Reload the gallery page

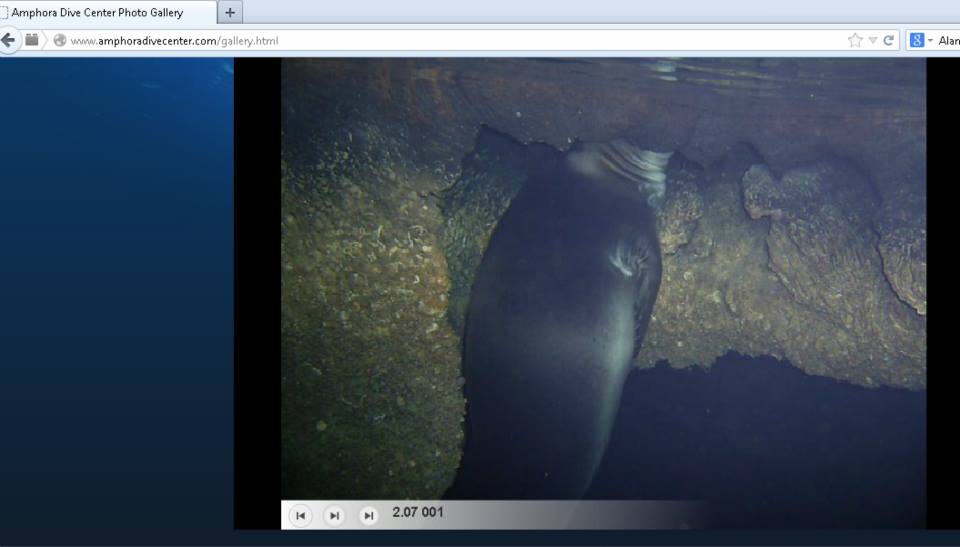click(888, 41)
